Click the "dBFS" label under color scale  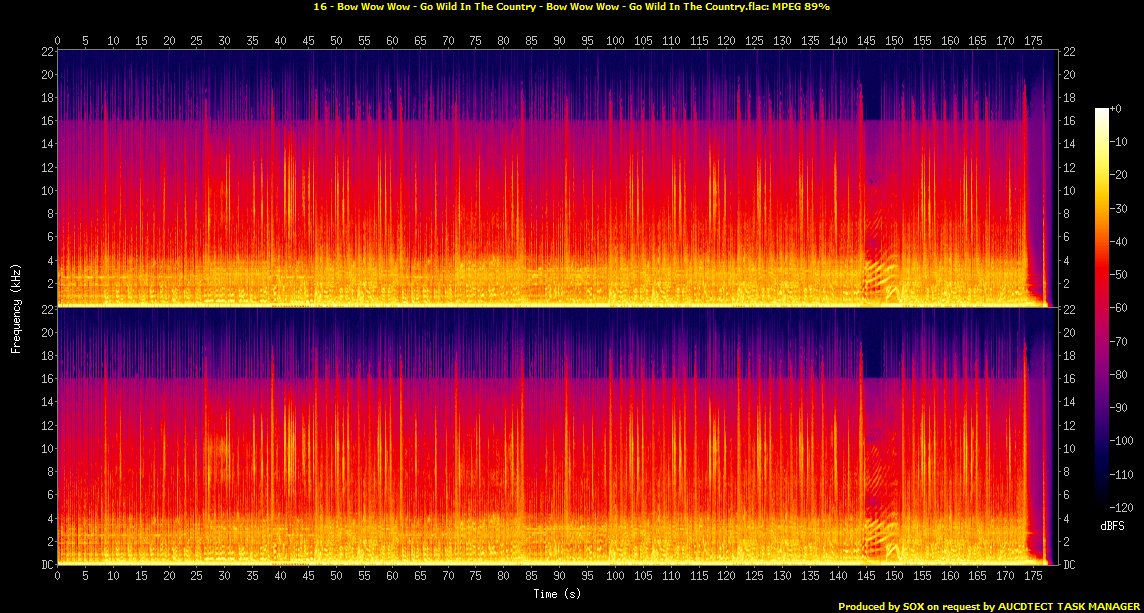pos(1111,524)
